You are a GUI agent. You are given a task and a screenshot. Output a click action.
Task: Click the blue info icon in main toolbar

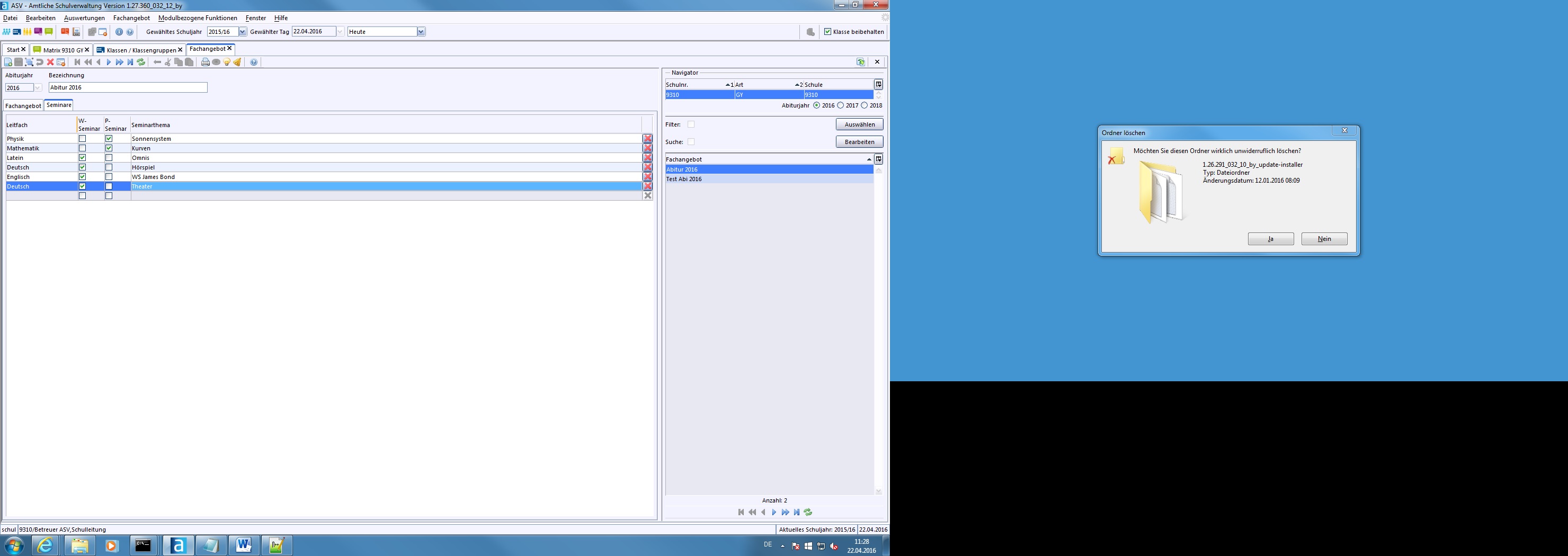pyautogui.click(x=119, y=32)
